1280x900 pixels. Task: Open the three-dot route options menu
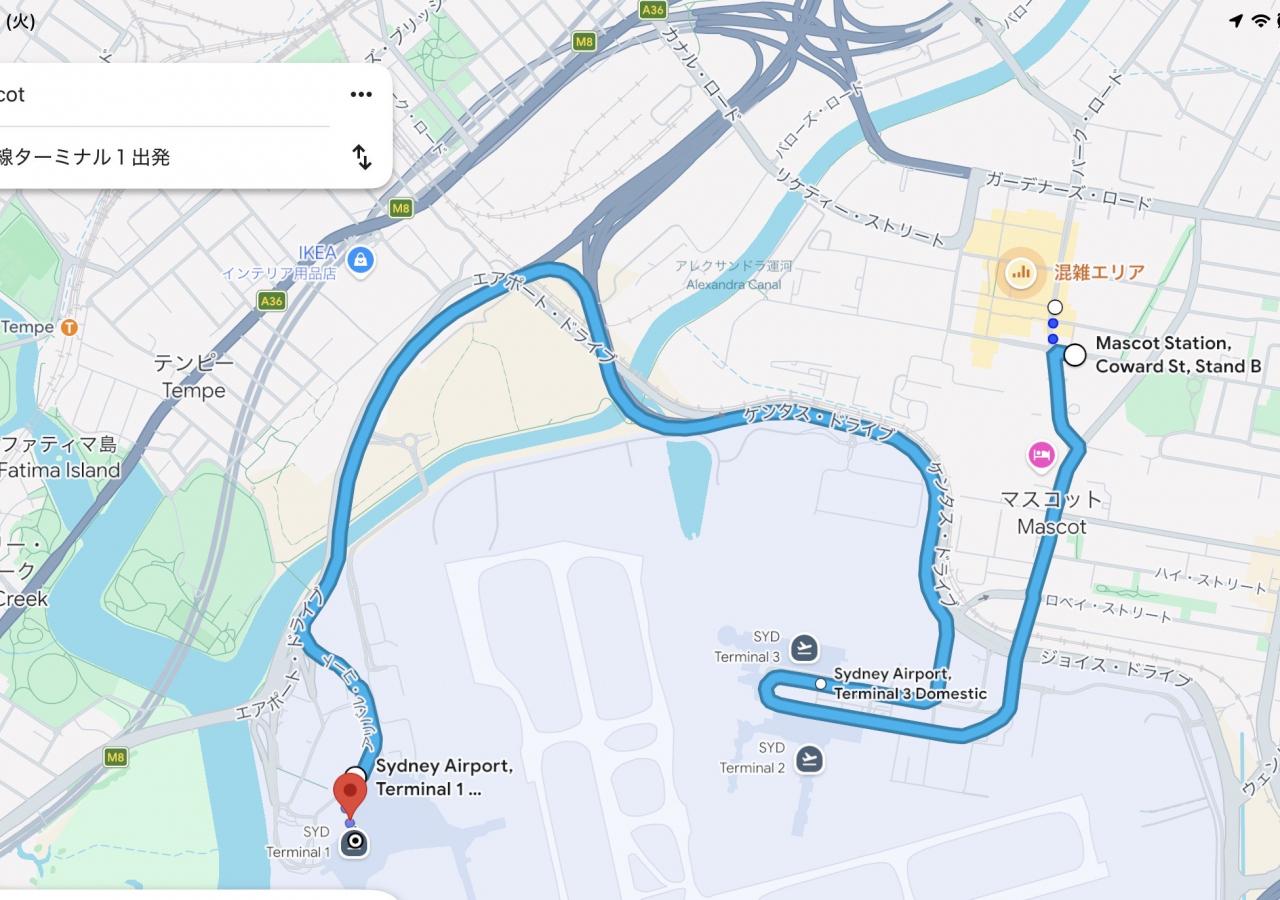click(361, 95)
